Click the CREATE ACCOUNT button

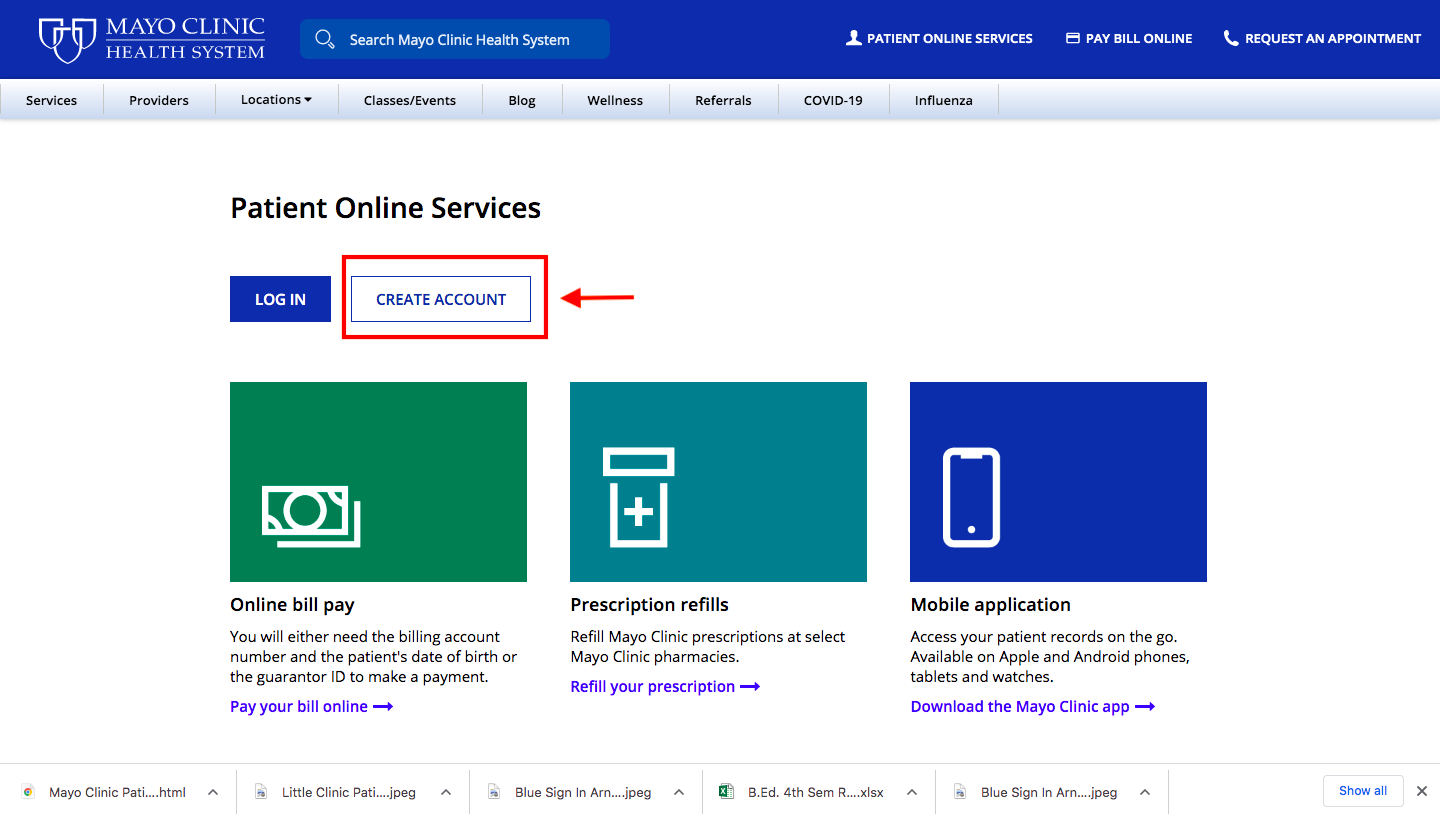tap(441, 299)
